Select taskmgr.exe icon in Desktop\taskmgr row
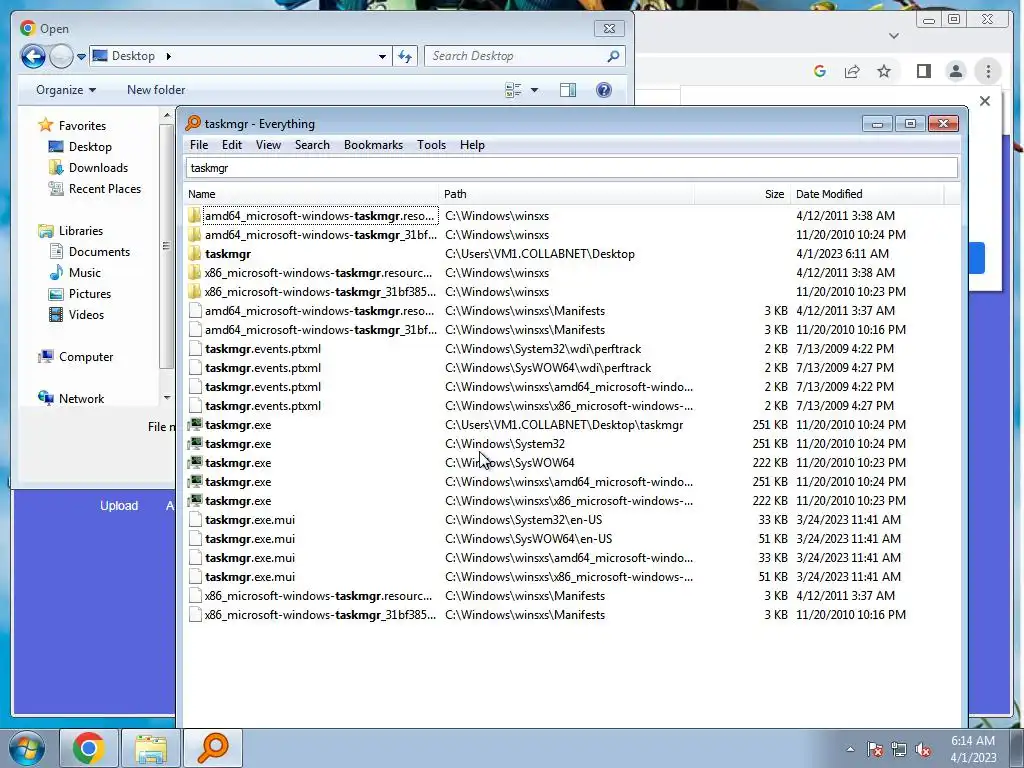The image size is (1024, 768). [195, 424]
